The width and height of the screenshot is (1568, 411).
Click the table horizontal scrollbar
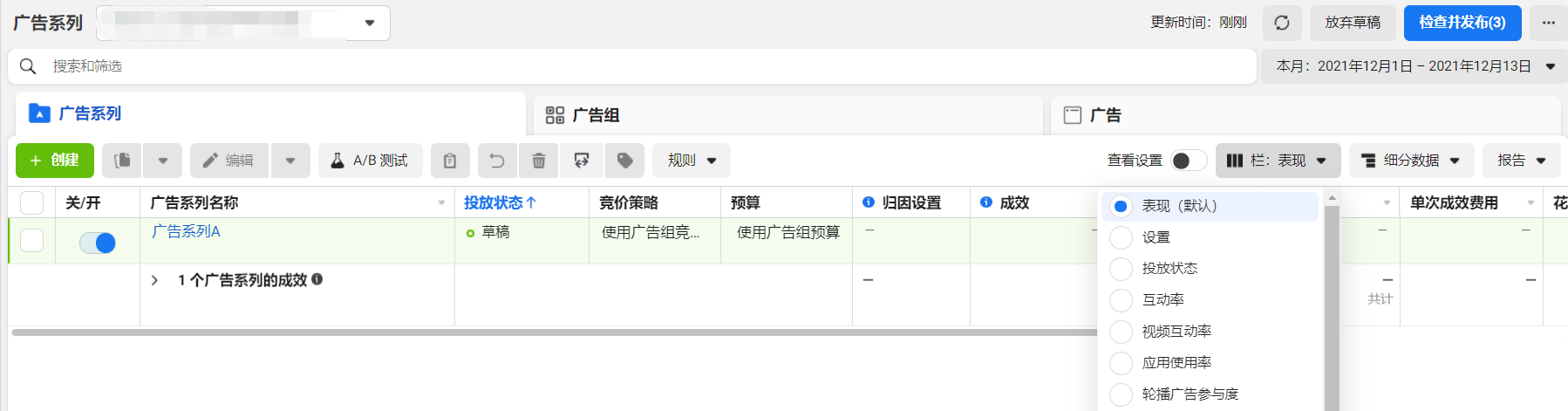[555, 332]
